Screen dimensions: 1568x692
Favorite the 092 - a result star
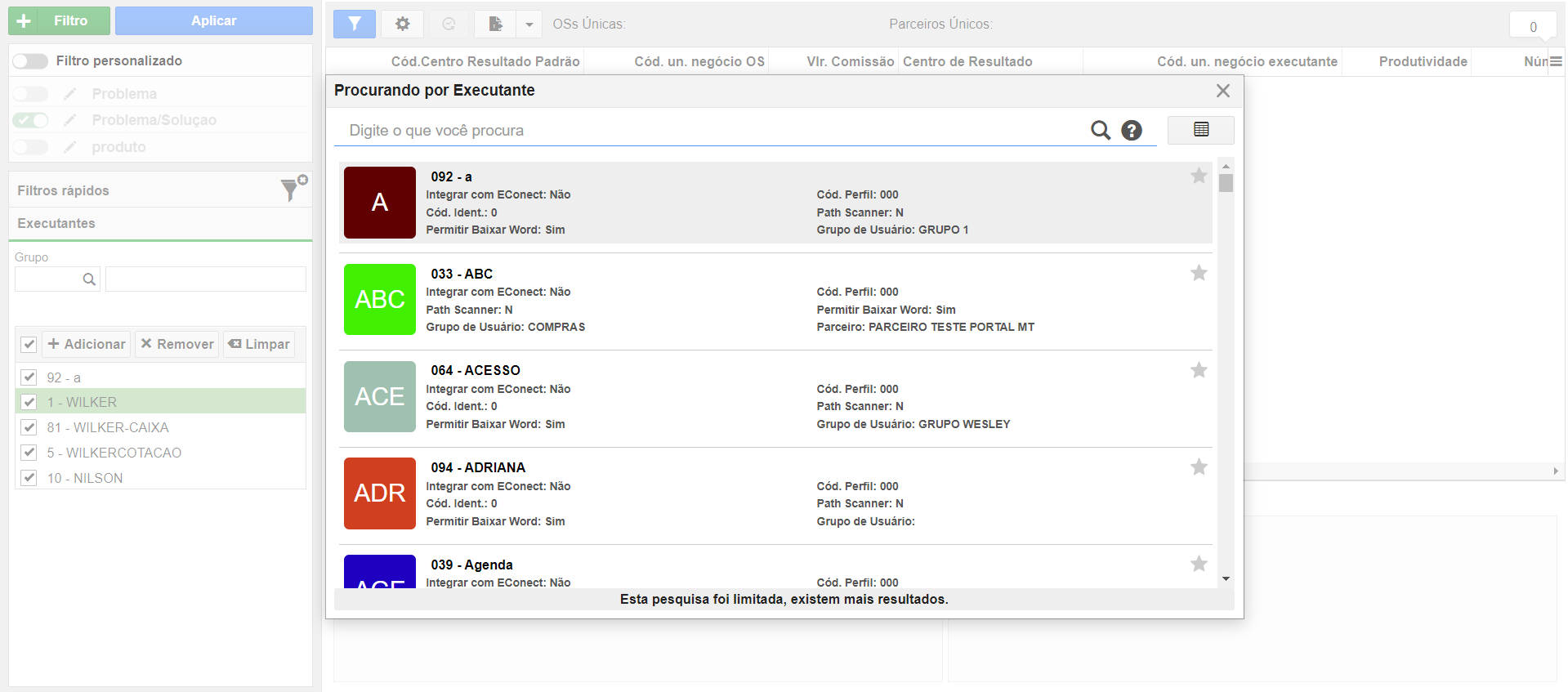click(x=1199, y=176)
